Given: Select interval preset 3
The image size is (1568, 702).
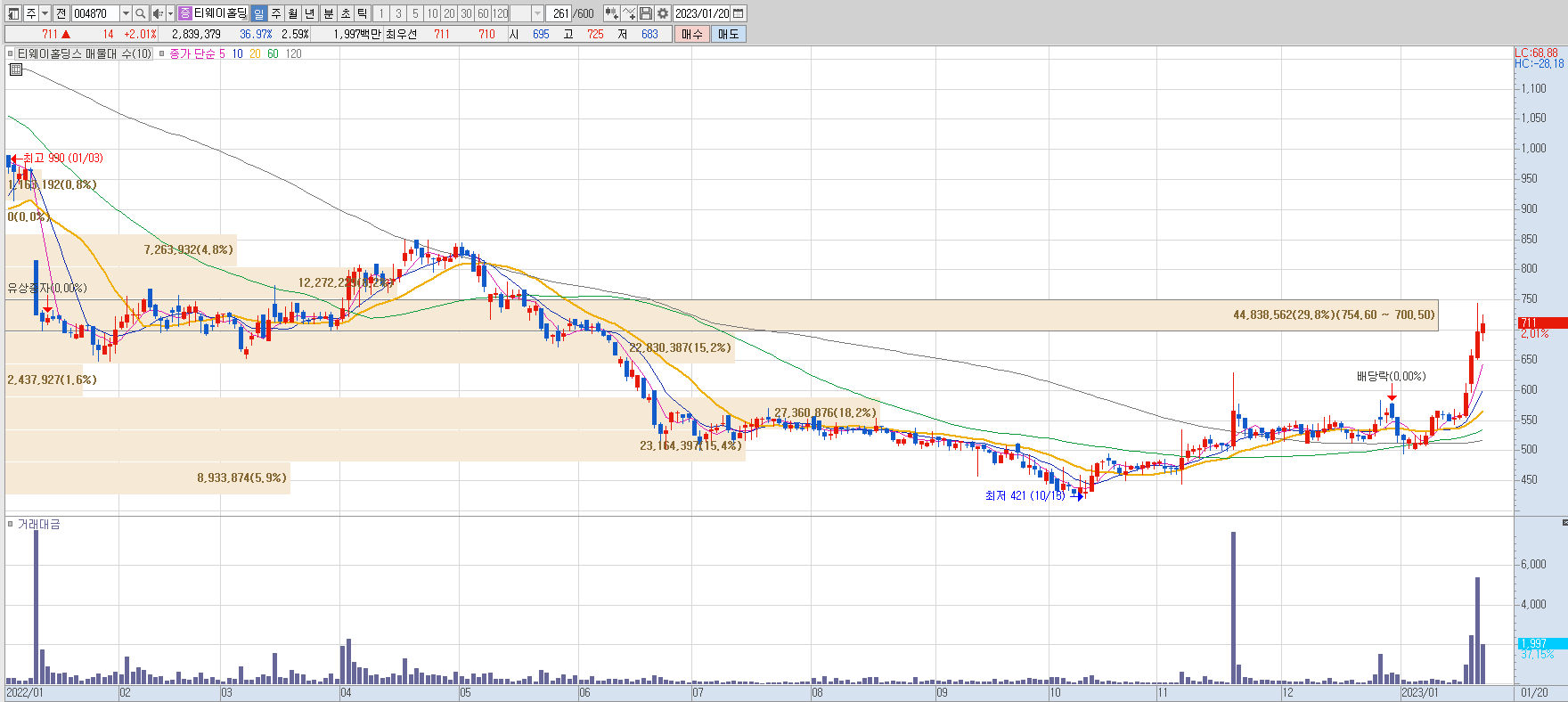Looking at the screenshot, I should 398,13.
